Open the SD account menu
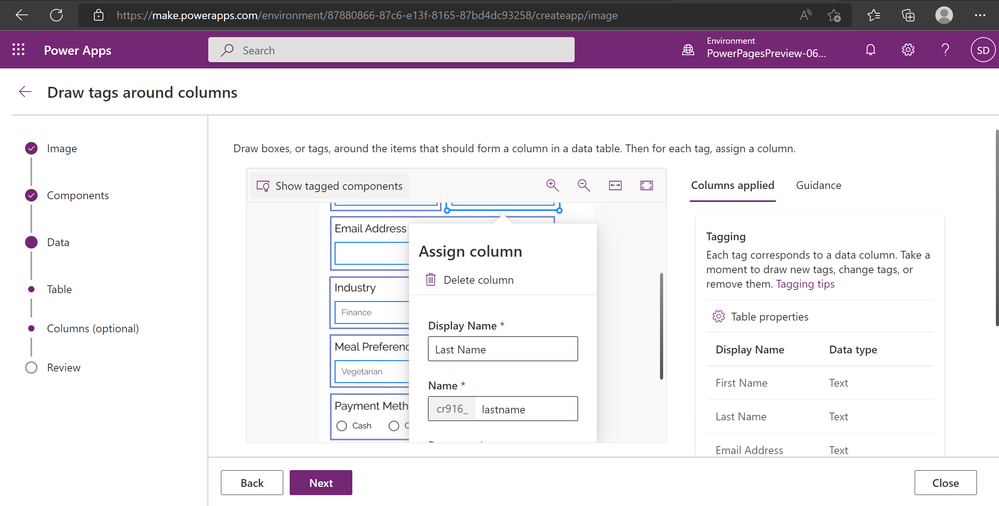 coord(983,50)
